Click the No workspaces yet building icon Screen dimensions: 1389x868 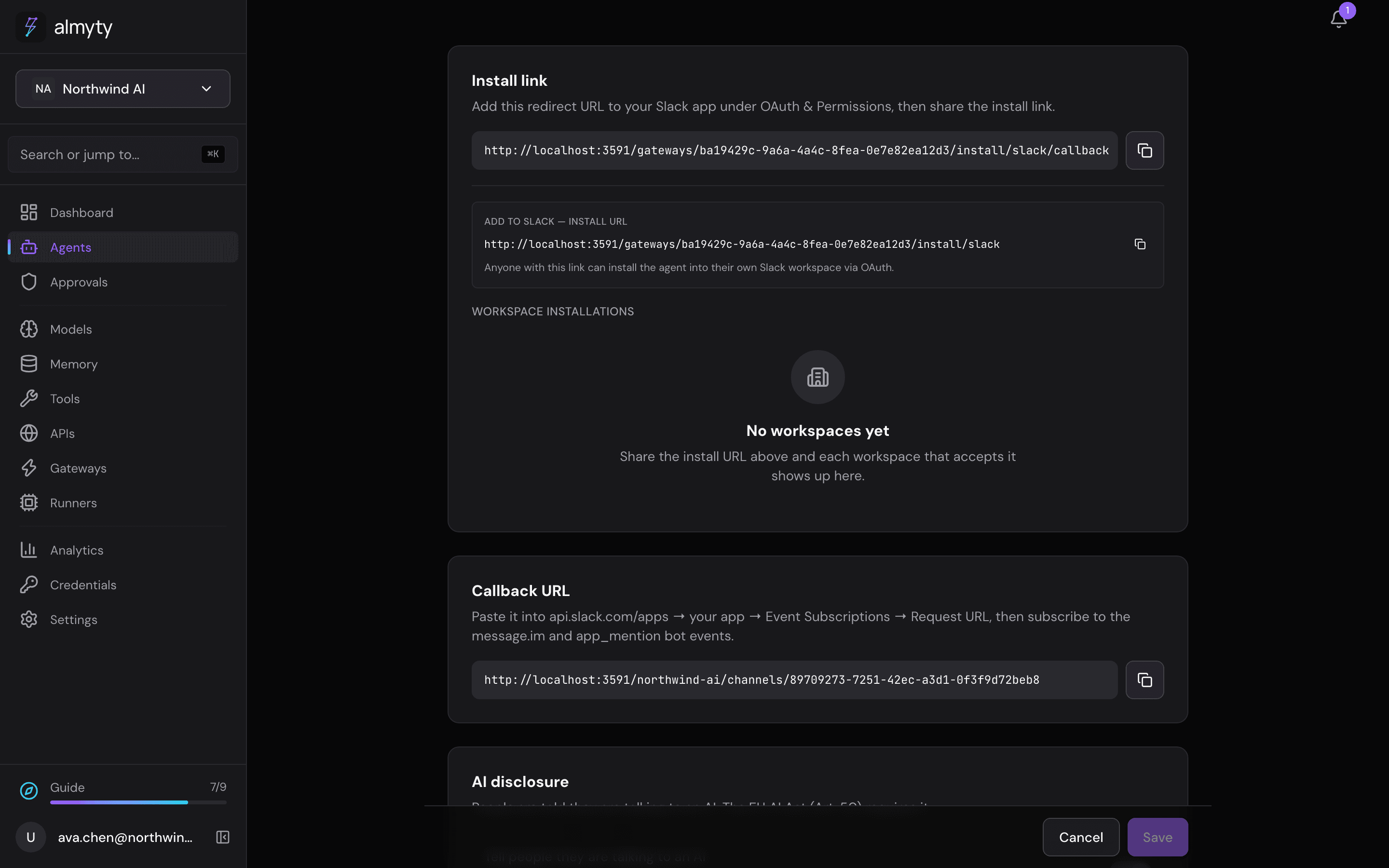coord(817,377)
